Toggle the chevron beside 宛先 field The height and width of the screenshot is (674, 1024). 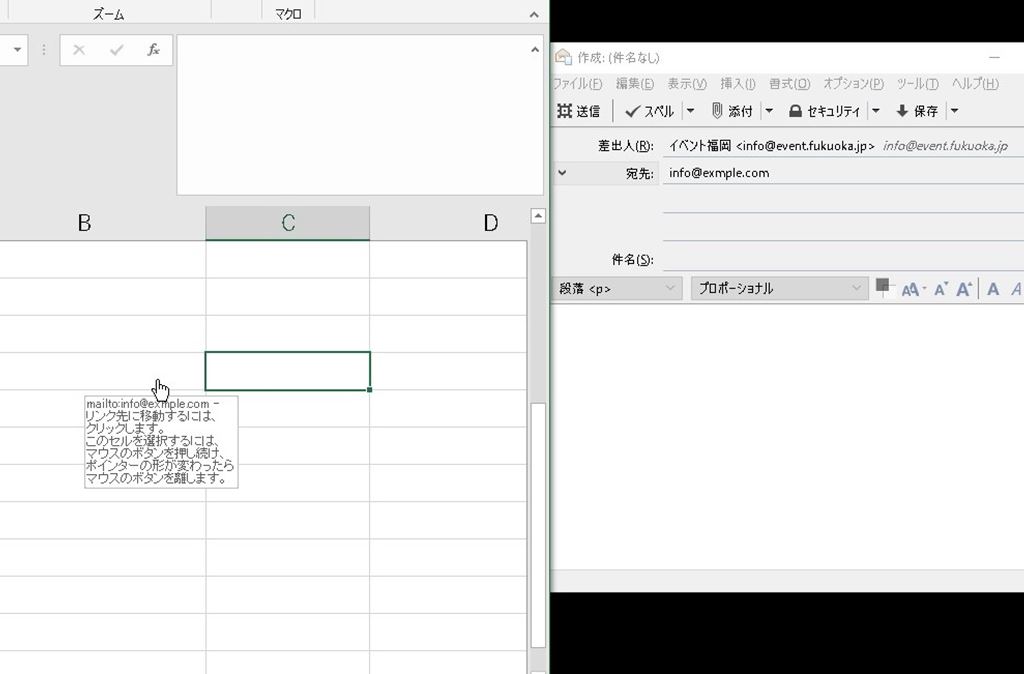(x=562, y=172)
